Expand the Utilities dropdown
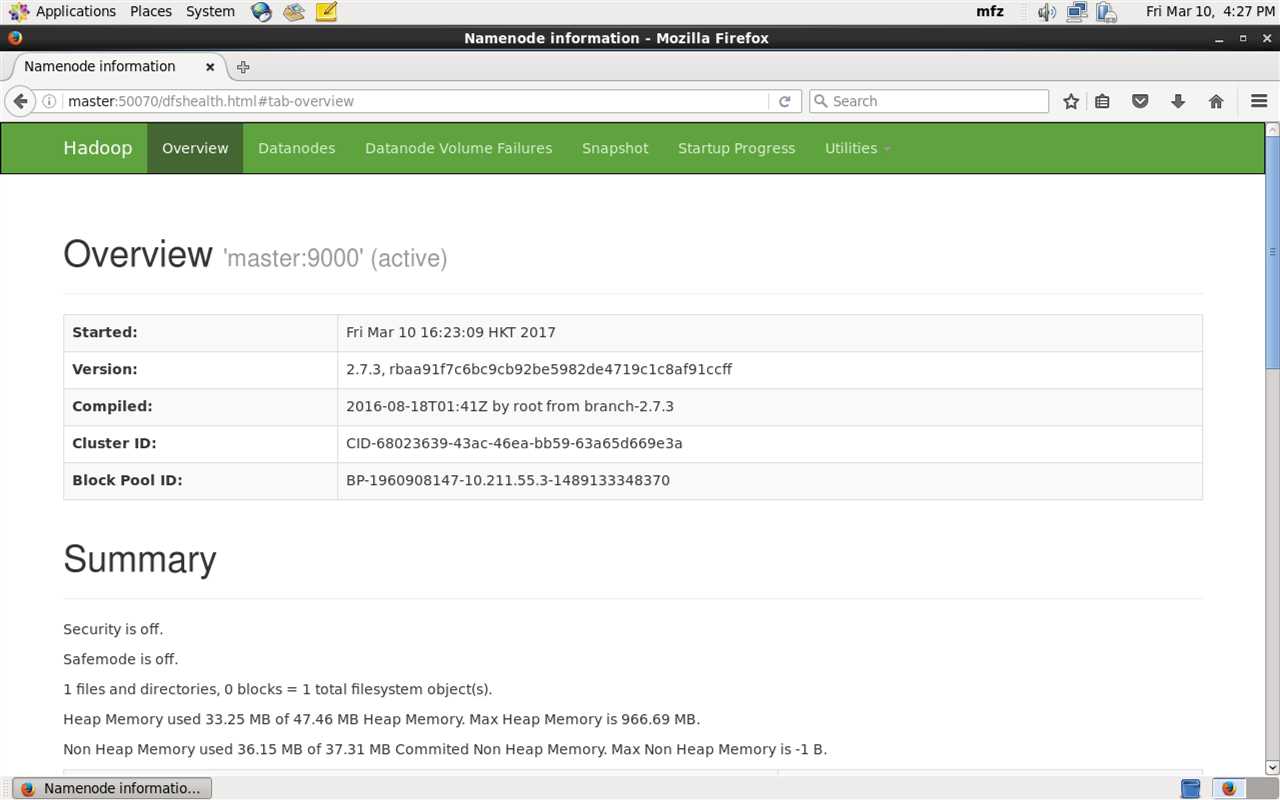The height and width of the screenshot is (800, 1280). tap(857, 148)
